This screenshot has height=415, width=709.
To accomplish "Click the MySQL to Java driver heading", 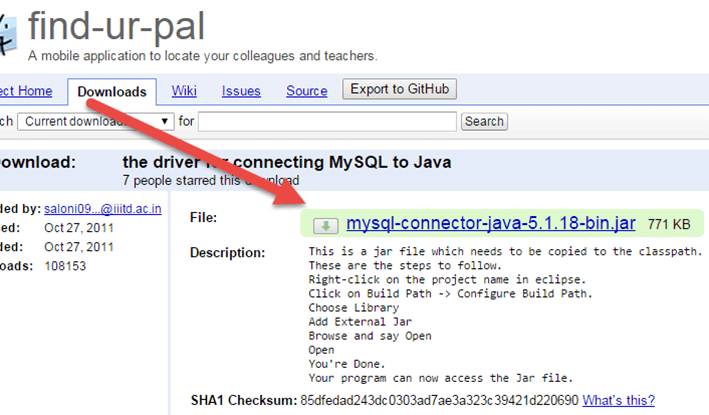I will 286,162.
